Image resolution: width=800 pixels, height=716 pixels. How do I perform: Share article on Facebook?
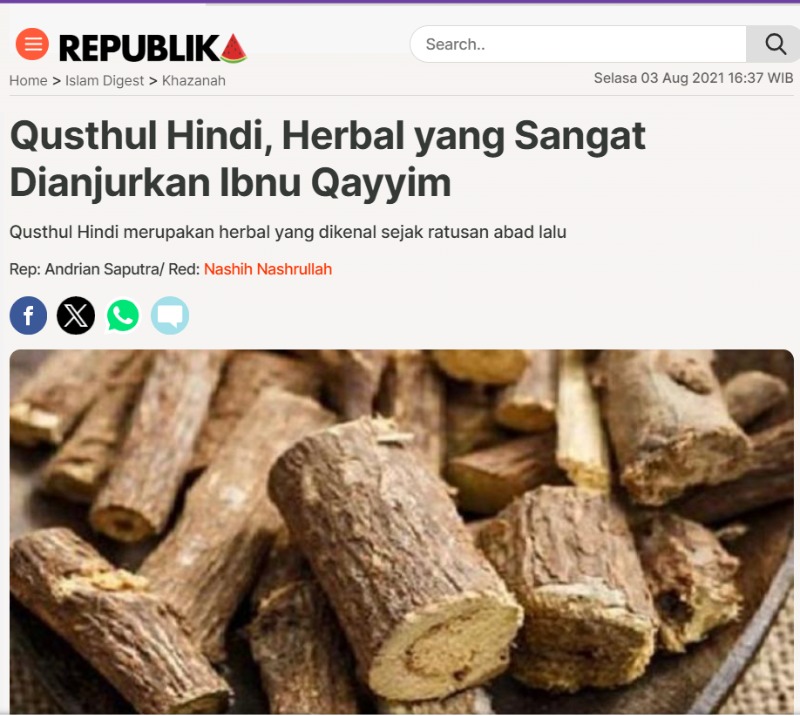[x=29, y=315]
